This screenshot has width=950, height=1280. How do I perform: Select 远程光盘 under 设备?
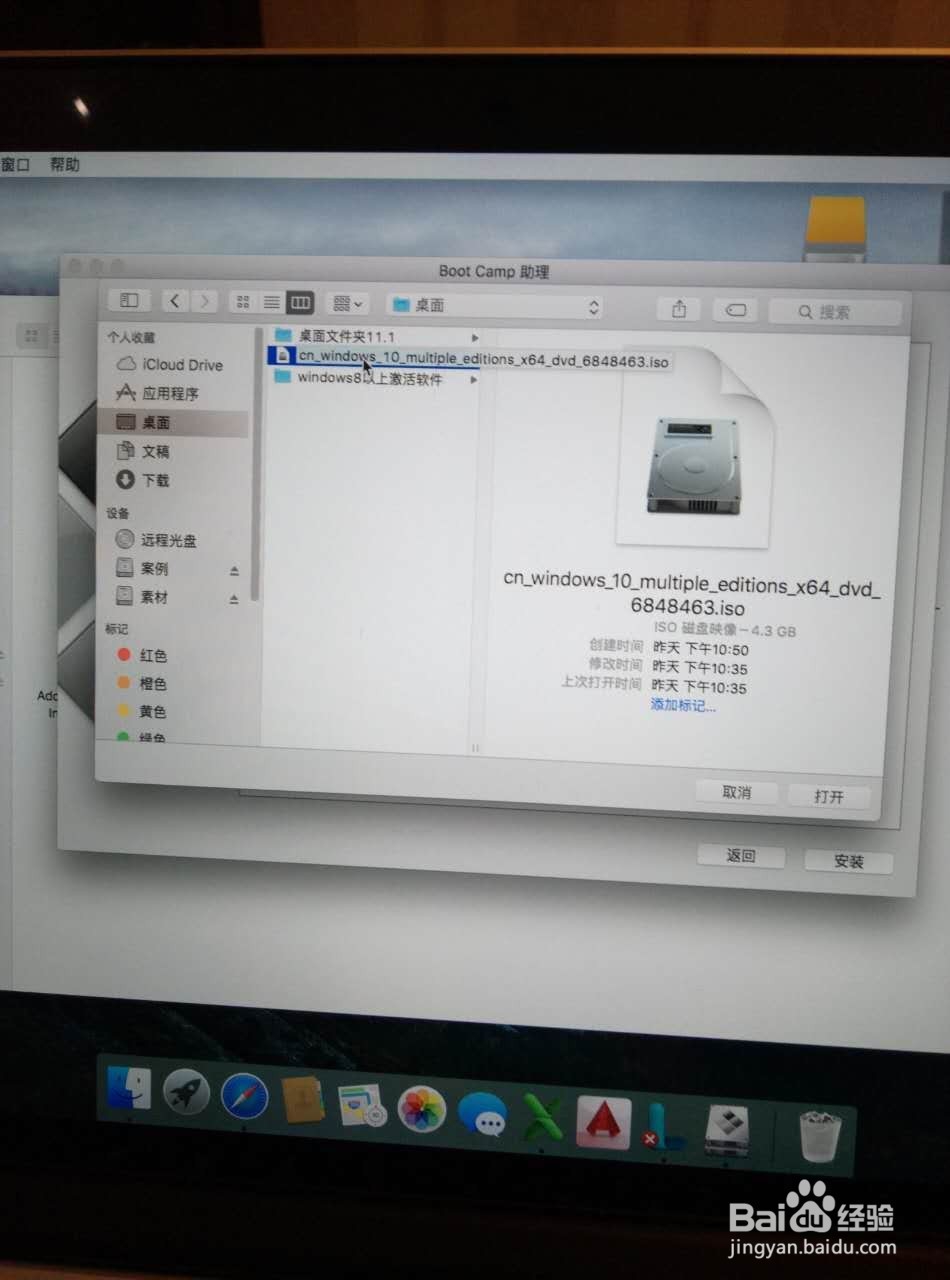pyautogui.click(x=156, y=540)
